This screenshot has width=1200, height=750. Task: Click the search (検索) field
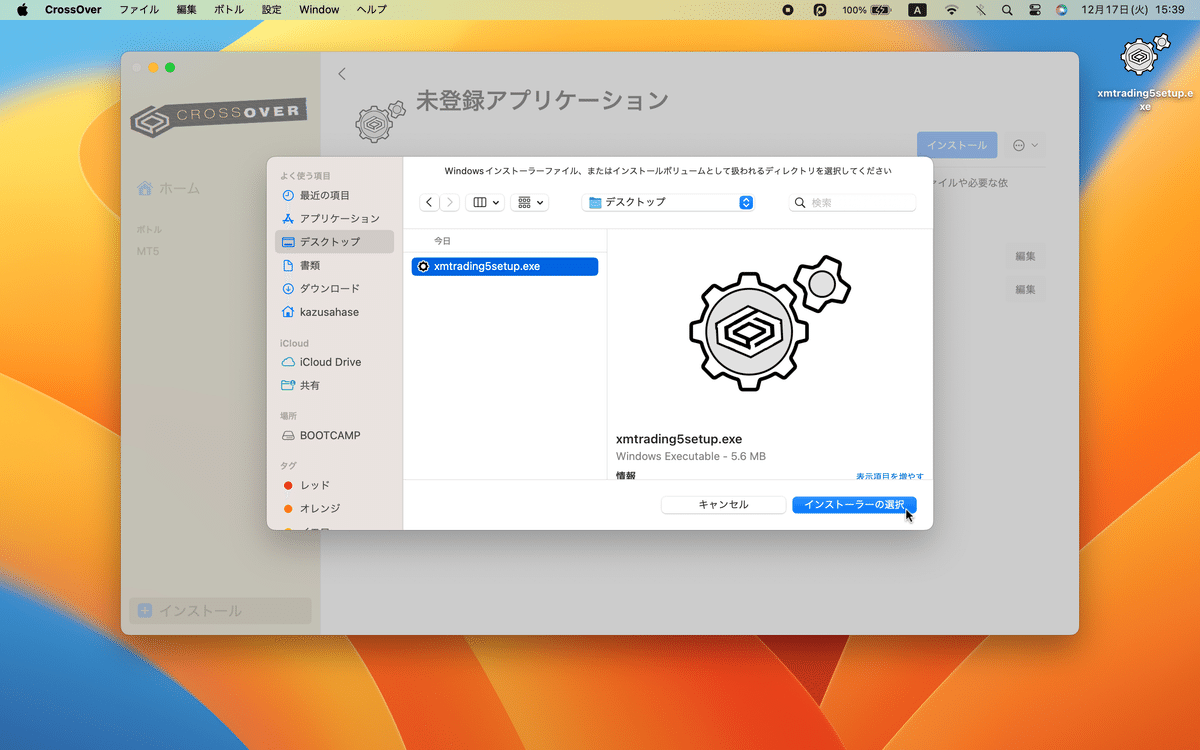click(852, 202)
